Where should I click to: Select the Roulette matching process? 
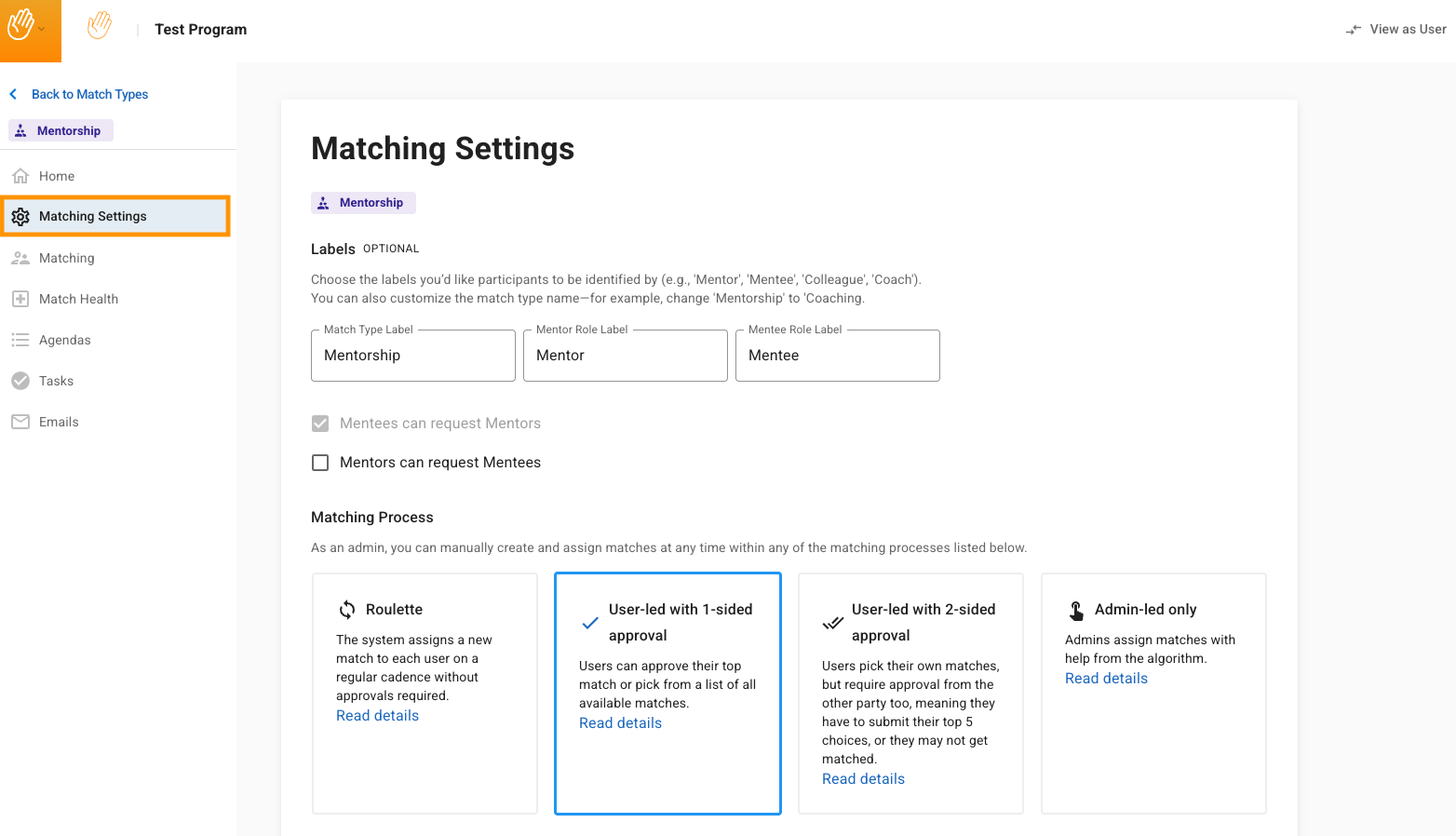click(425, 693)
